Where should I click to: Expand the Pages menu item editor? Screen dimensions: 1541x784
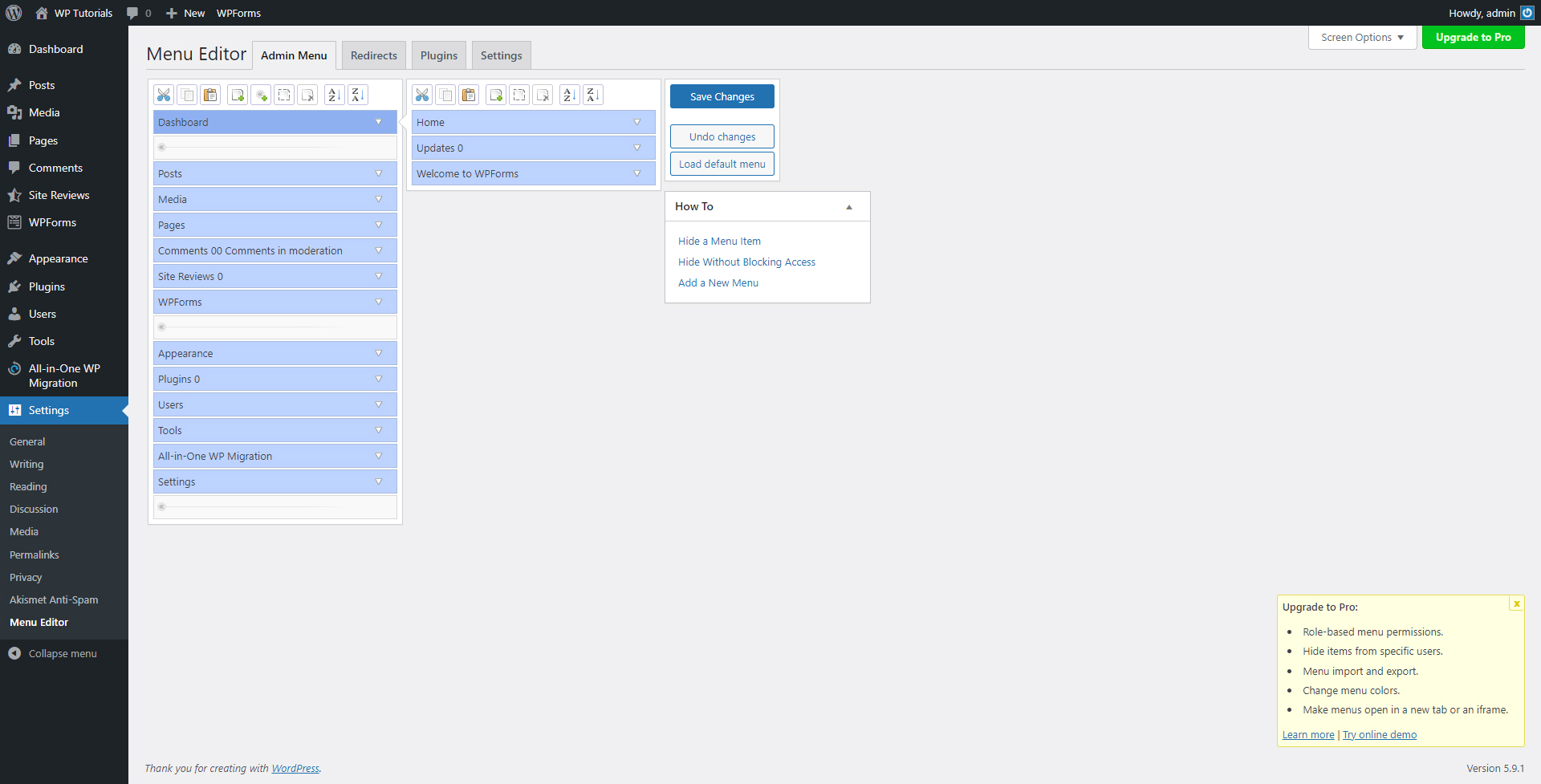coord(379,225)
